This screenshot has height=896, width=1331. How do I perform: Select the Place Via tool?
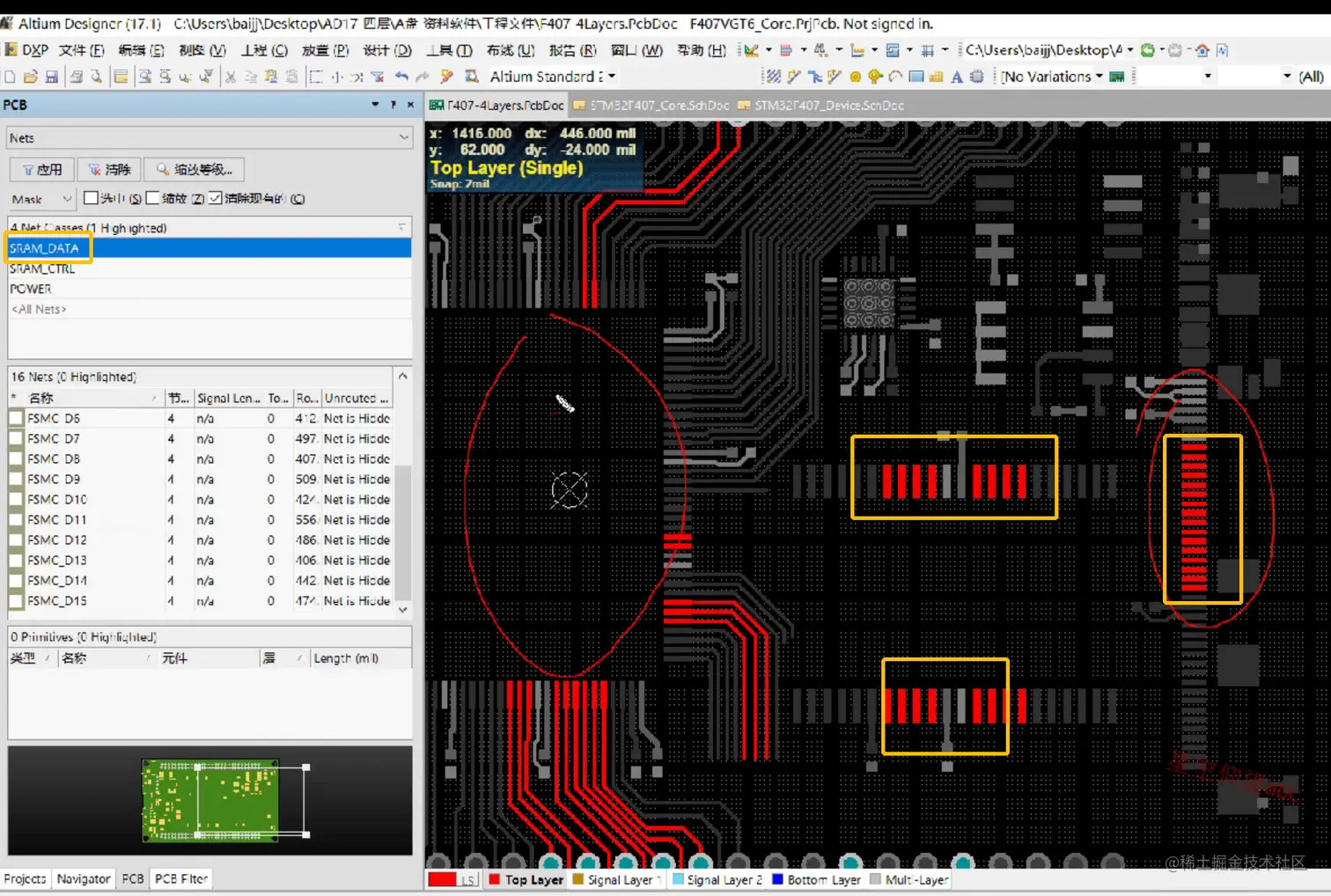pyautogui.click(x=875, y=77)
